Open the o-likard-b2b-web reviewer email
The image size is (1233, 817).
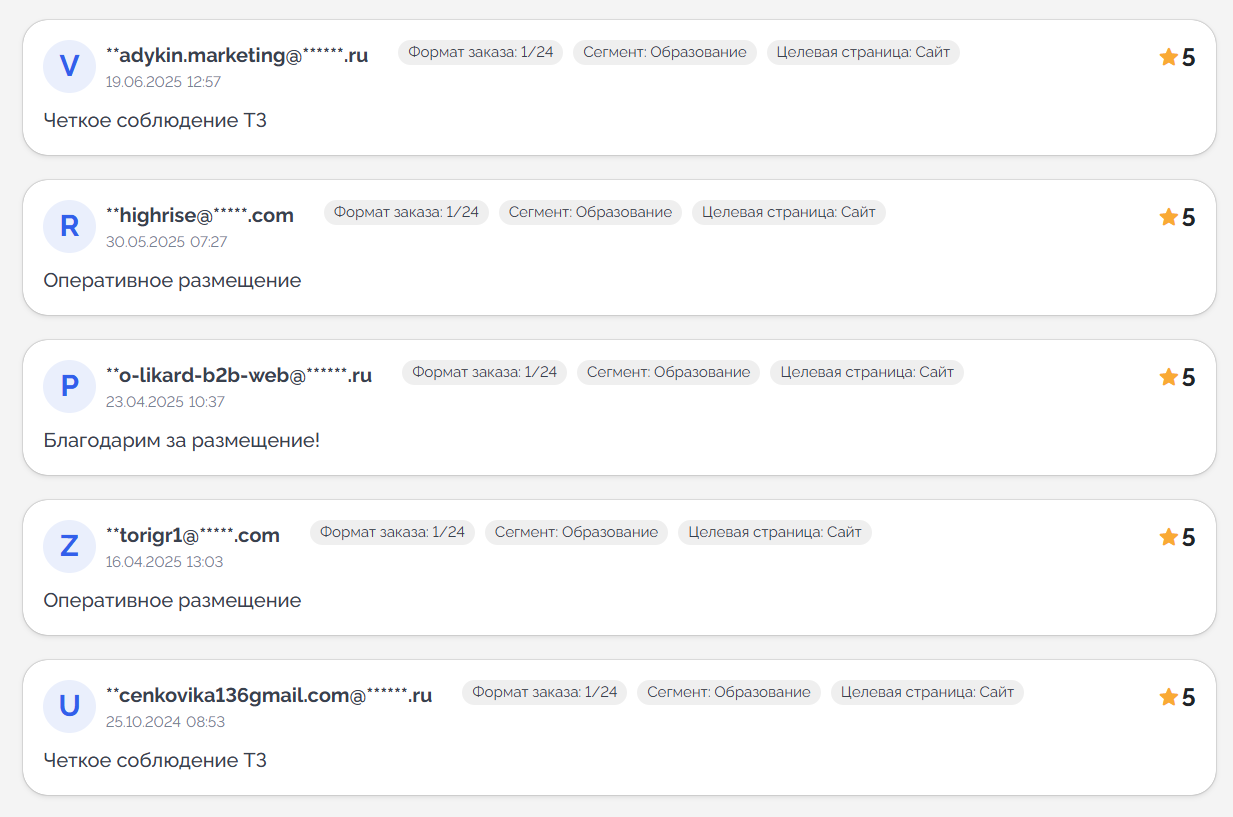click(x=239, y=376)
